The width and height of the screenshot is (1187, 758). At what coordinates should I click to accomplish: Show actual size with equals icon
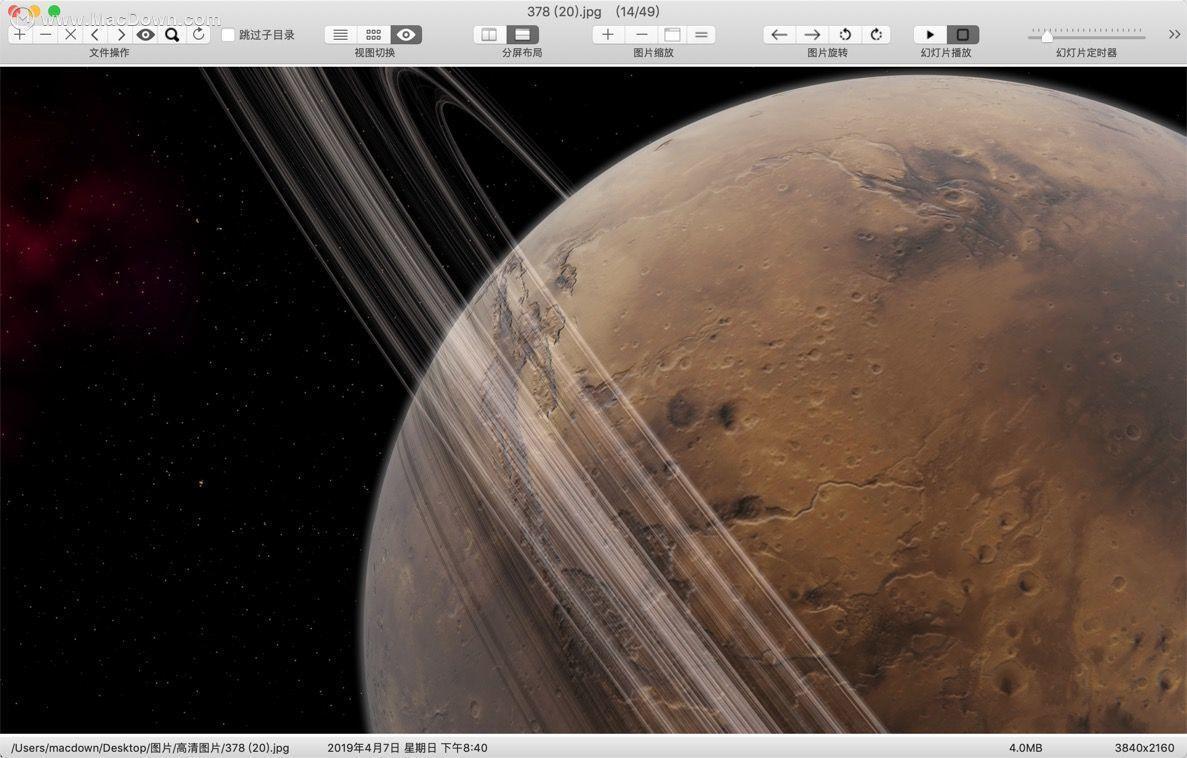coord(702,35)
